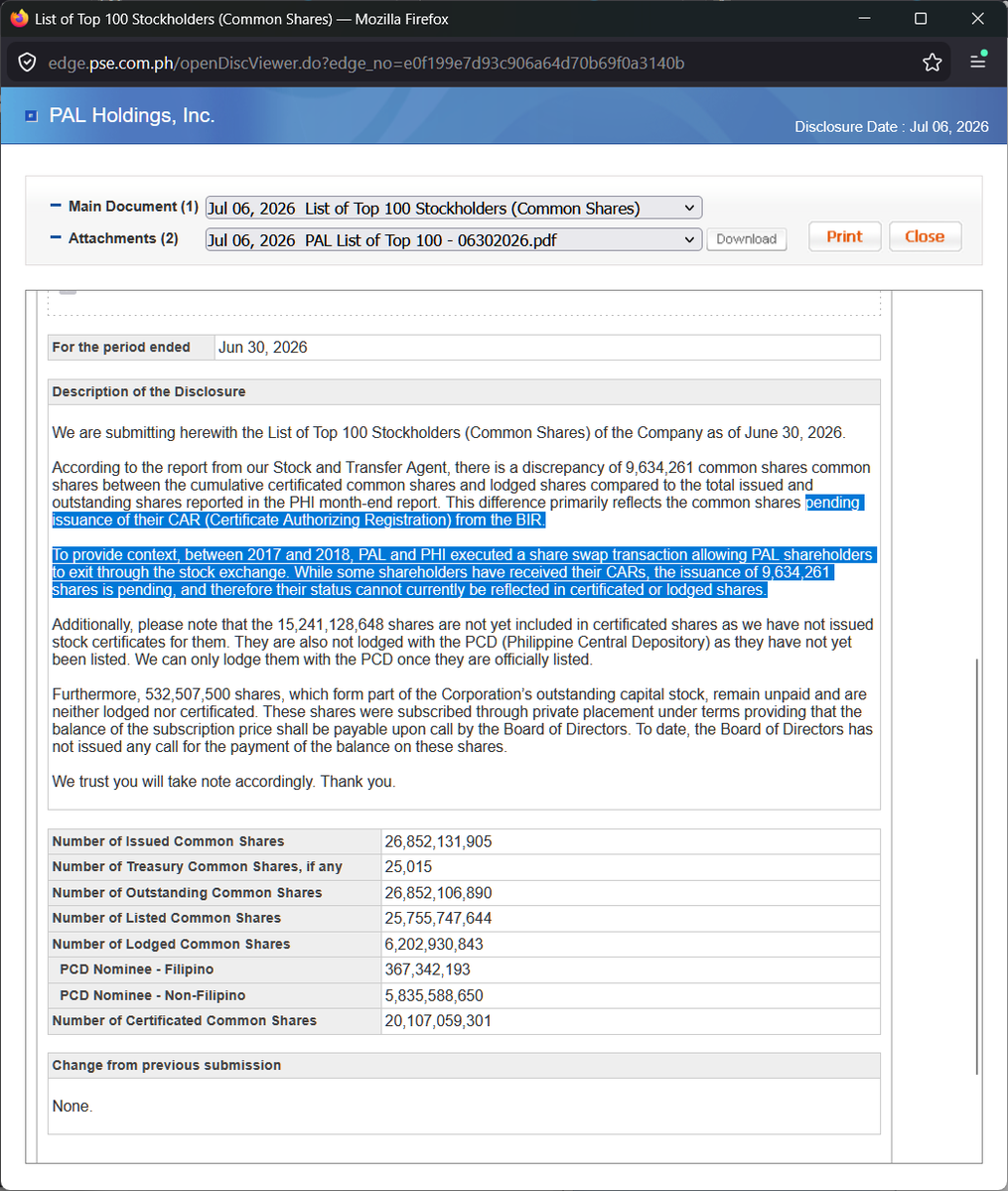Download the selected attachment
The image size is (1008, 1191).
(x=746, y=239)
